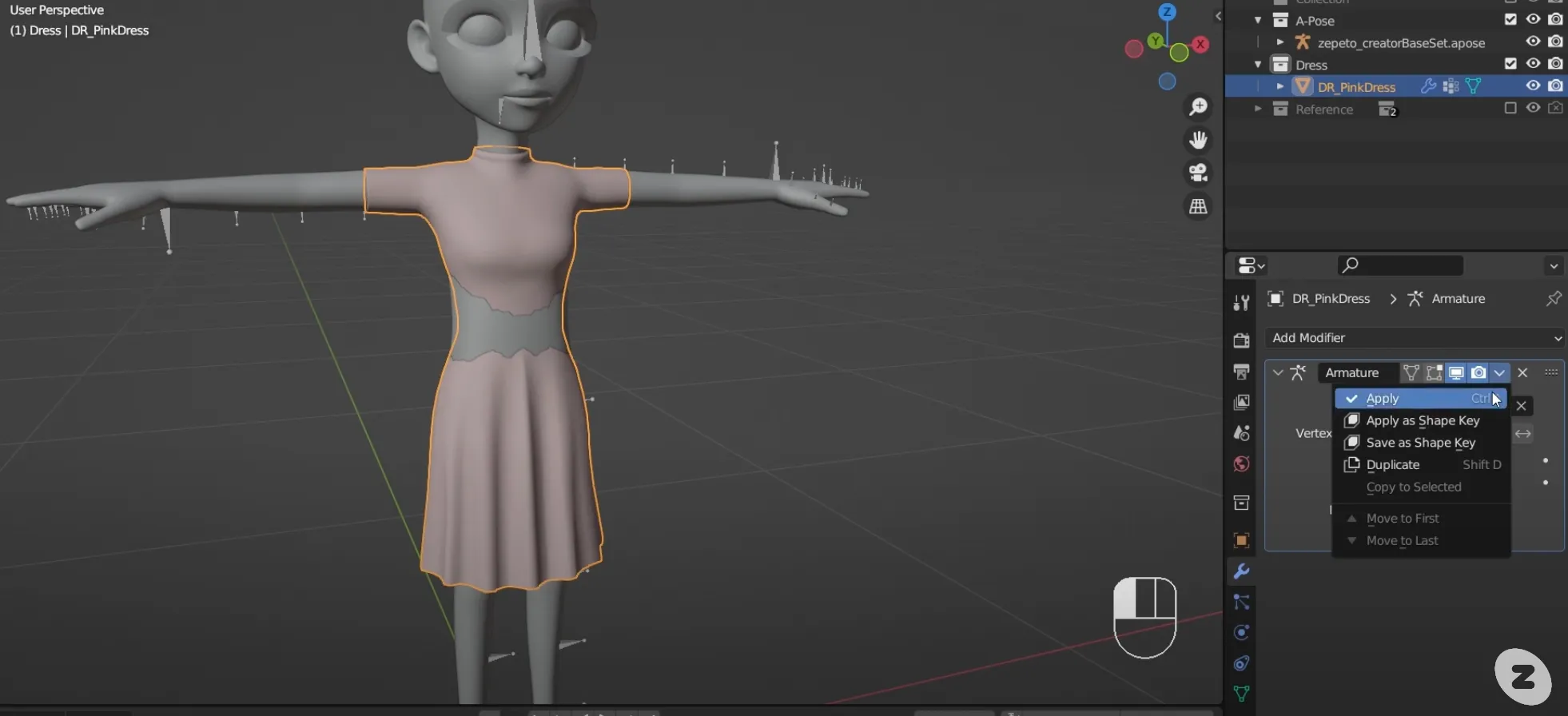This screenshot has width=1568, height=716.
Task: Disable A-Pose render camera icon
Action: [x=1555, y=19]
